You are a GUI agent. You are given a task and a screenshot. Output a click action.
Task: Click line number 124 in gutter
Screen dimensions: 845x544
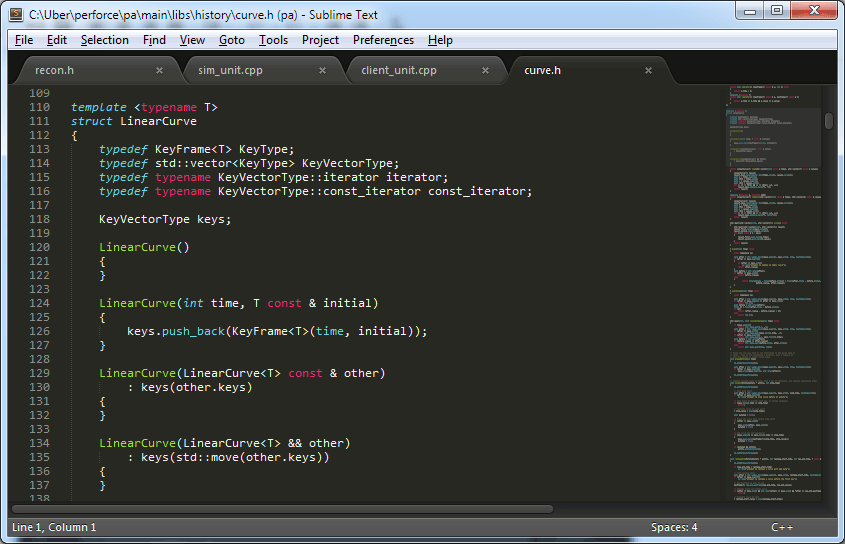tap(39, 303)
